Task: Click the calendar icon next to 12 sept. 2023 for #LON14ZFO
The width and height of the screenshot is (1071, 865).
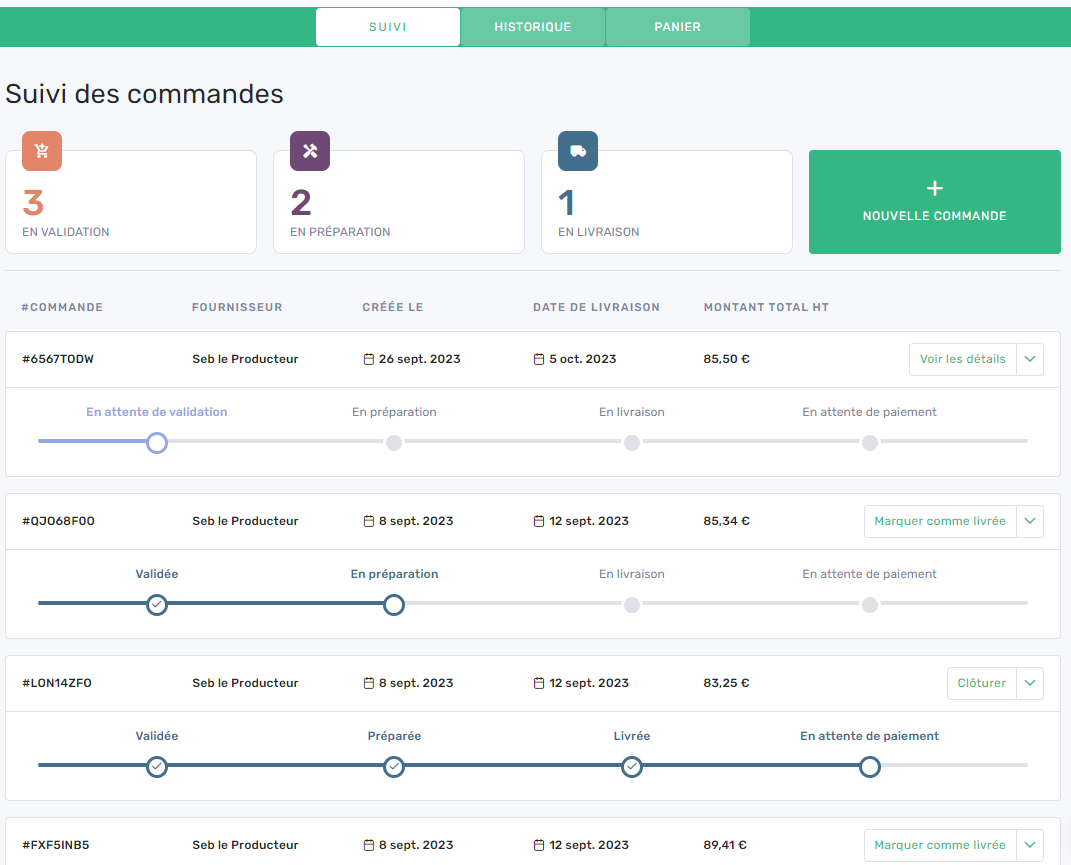Action: (x=539, y=683)
